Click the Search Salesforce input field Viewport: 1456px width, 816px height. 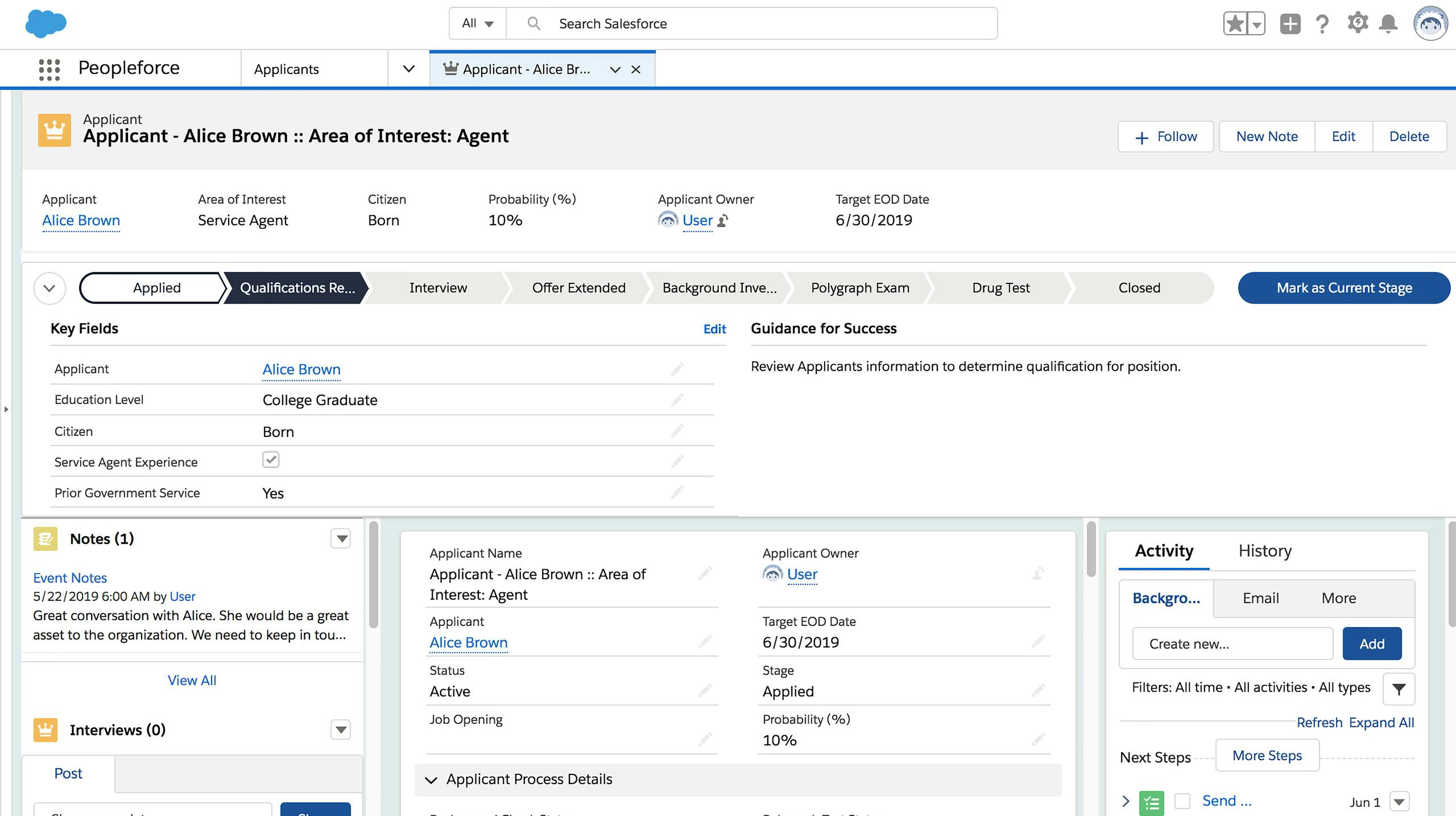click(751, 23)
